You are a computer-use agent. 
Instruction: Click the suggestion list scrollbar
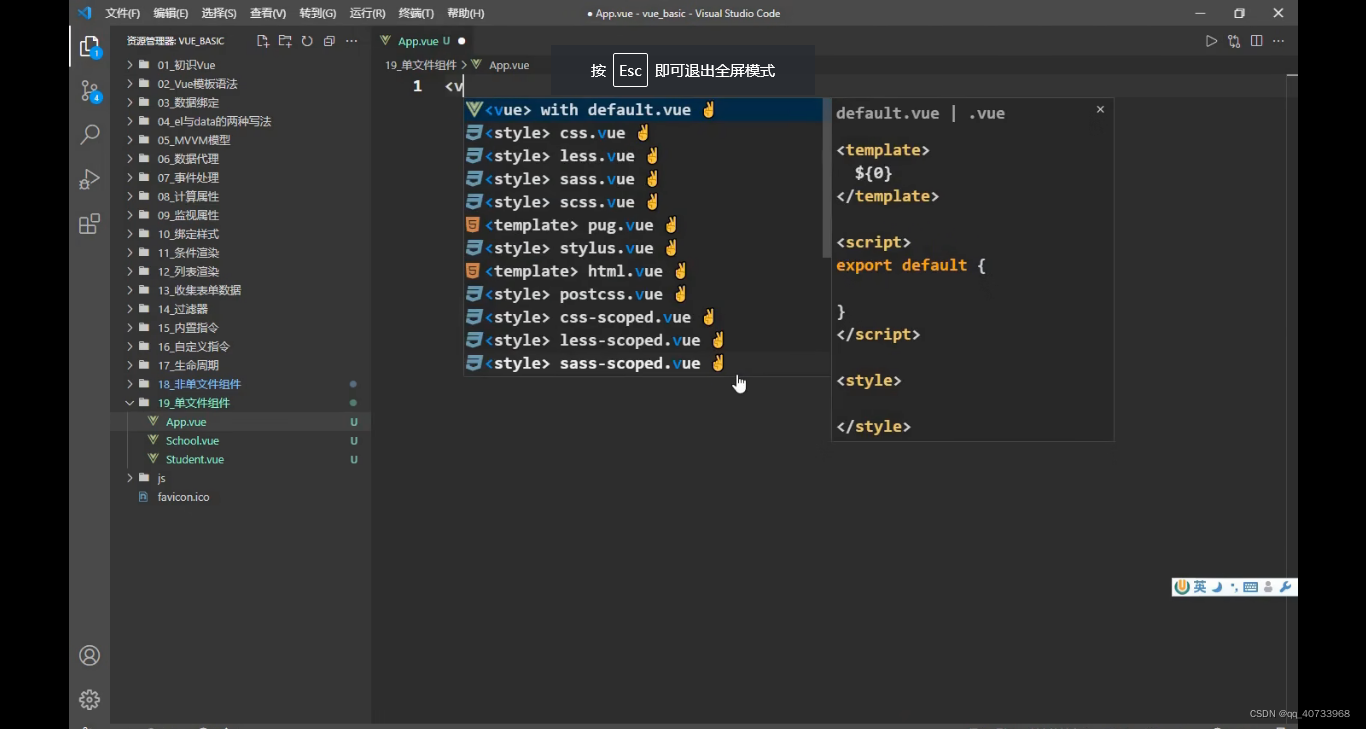coord(826,178)
